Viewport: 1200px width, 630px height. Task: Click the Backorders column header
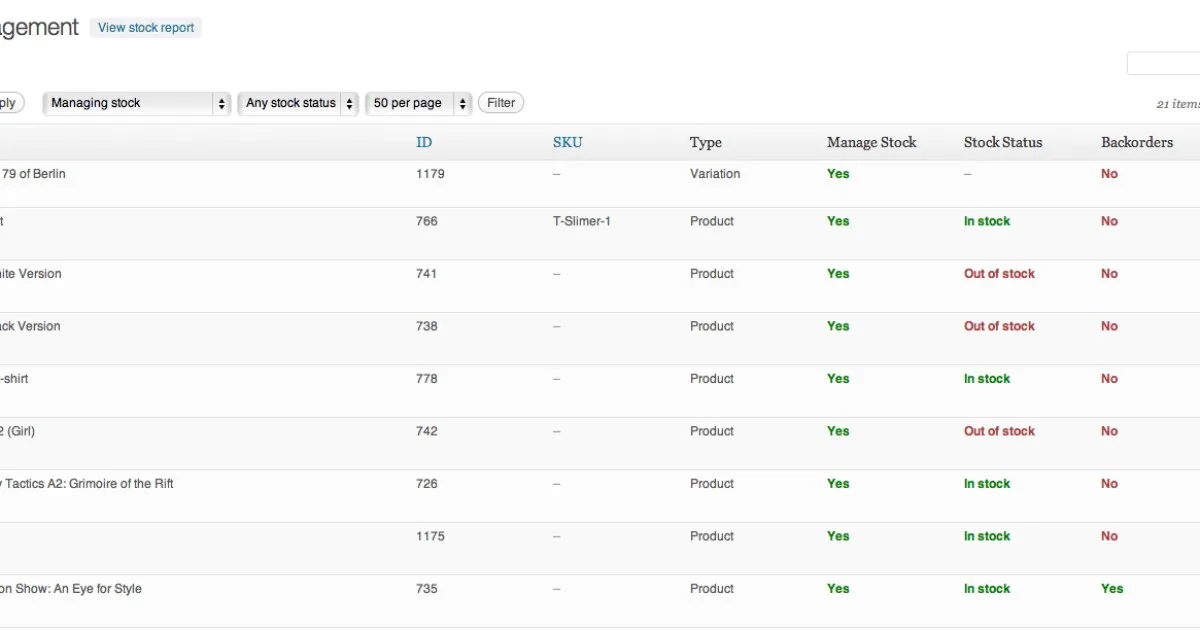1137,142
